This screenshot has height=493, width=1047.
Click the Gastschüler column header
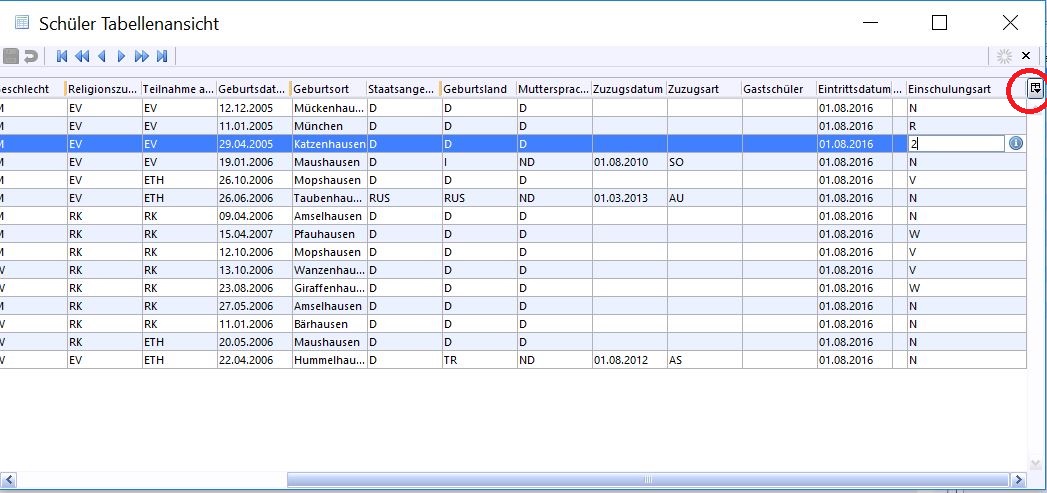click(779, 89)
